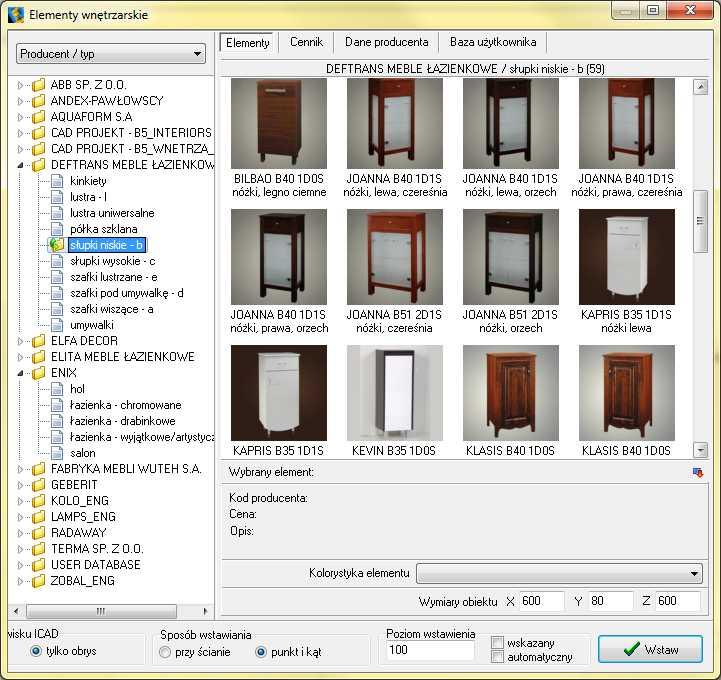Expand the GEBERIT tree node

coord(20,485)
